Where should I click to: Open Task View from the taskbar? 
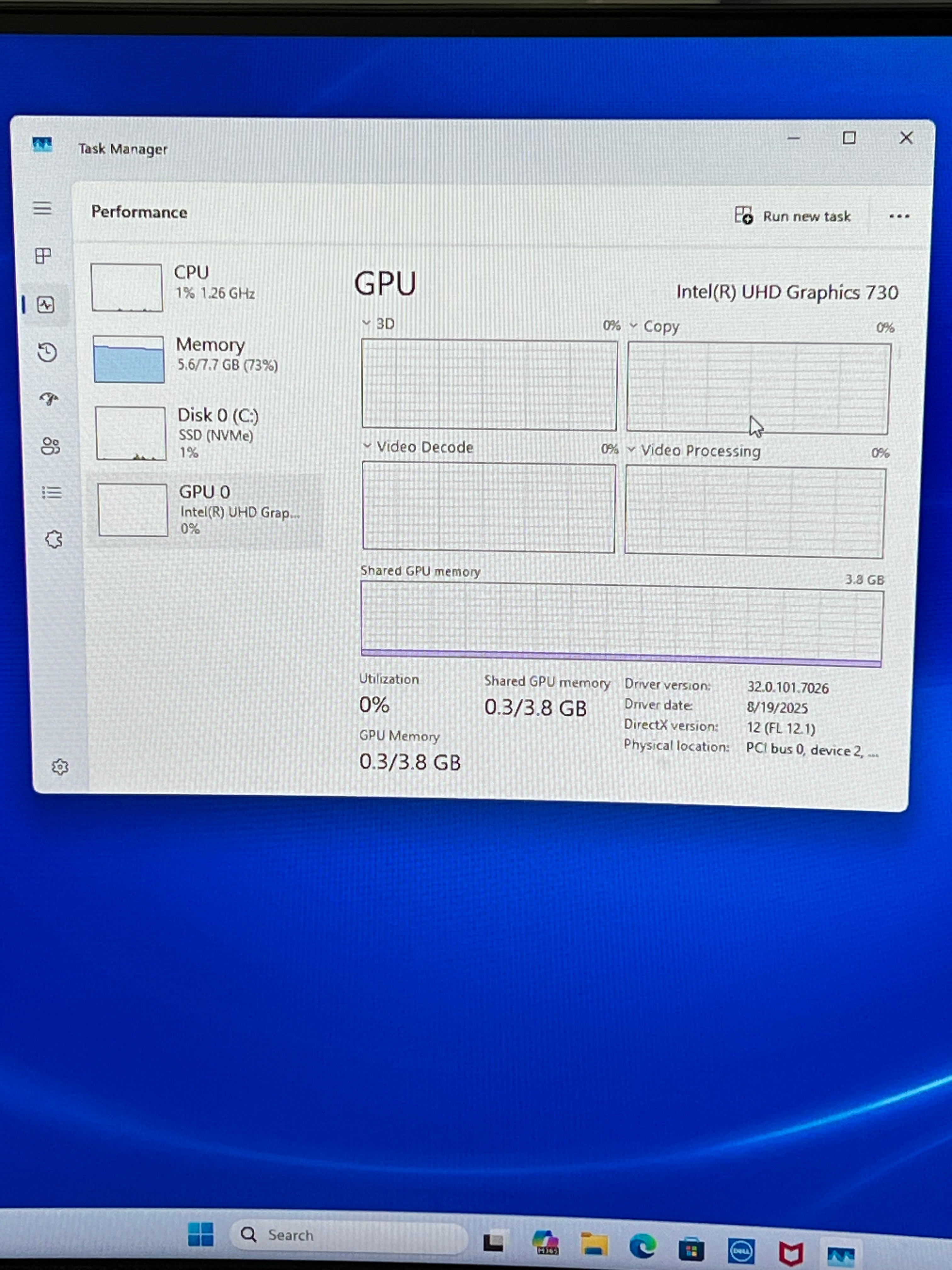494,1243
